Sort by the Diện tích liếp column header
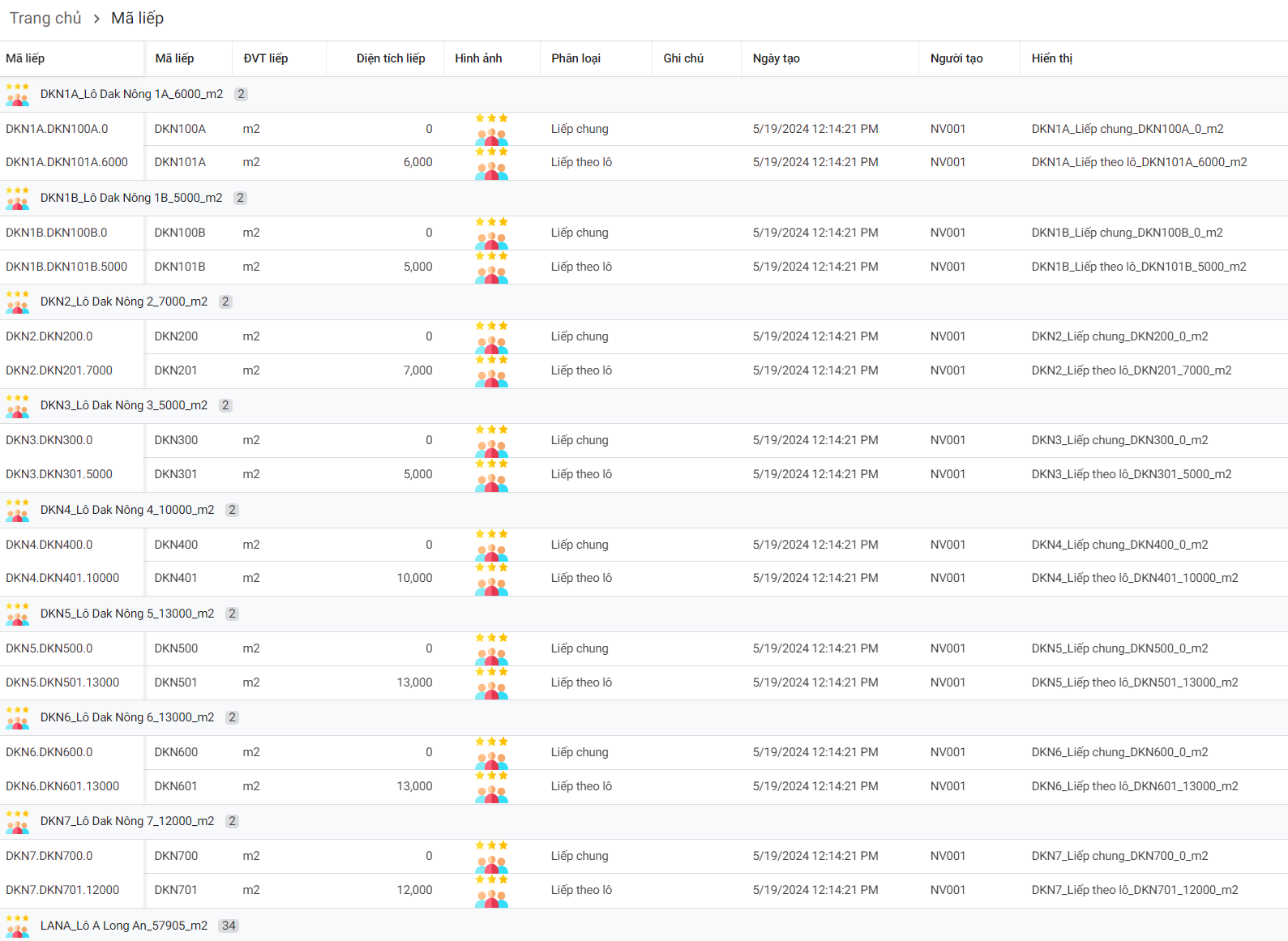 pos(390,58)
